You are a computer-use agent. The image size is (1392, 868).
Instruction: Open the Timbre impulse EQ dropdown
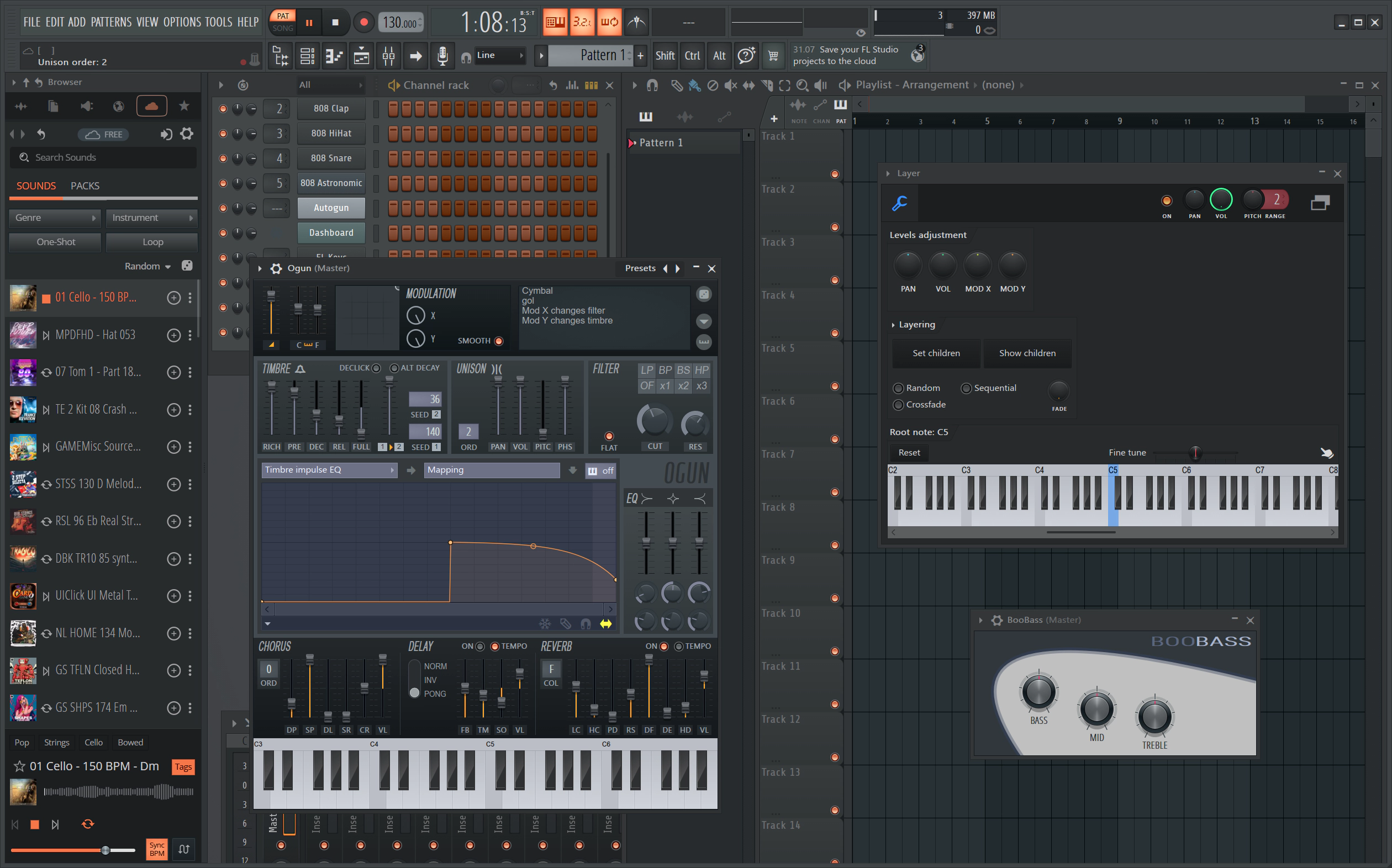pyautogui.click(x=329, y=470)
